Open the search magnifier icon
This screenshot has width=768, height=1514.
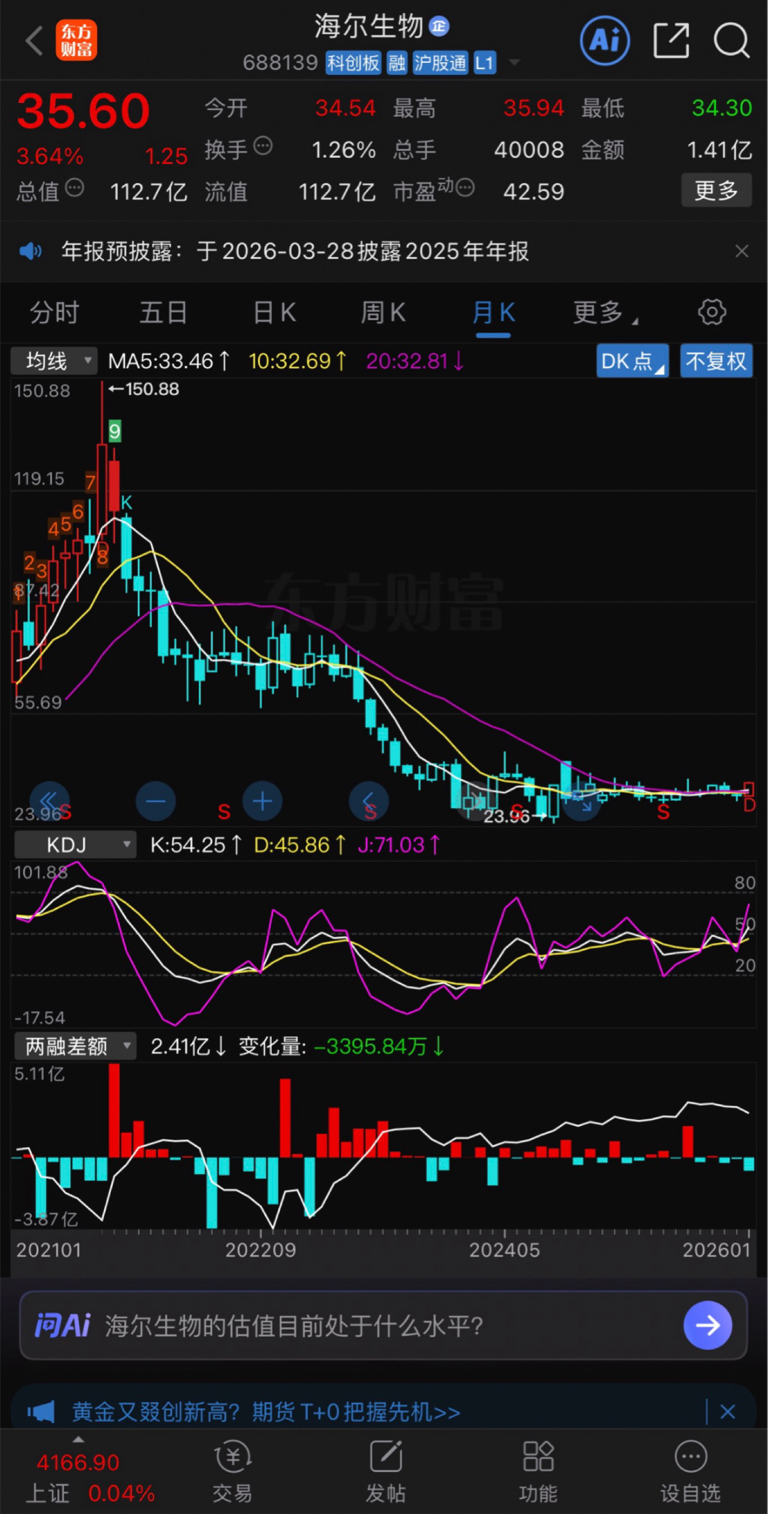pyautogui.click(x=732, y=41)
